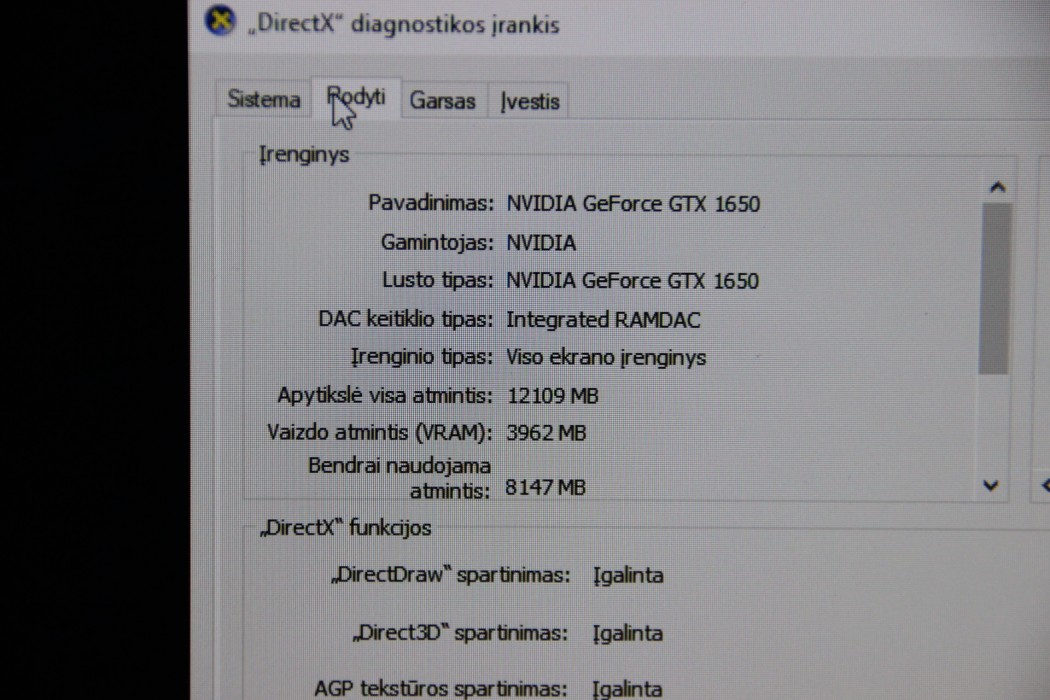The width and height of the screenshot is (1050, 700).
Task: Click the Gamintojas label
Action: (x=437, y=242)
